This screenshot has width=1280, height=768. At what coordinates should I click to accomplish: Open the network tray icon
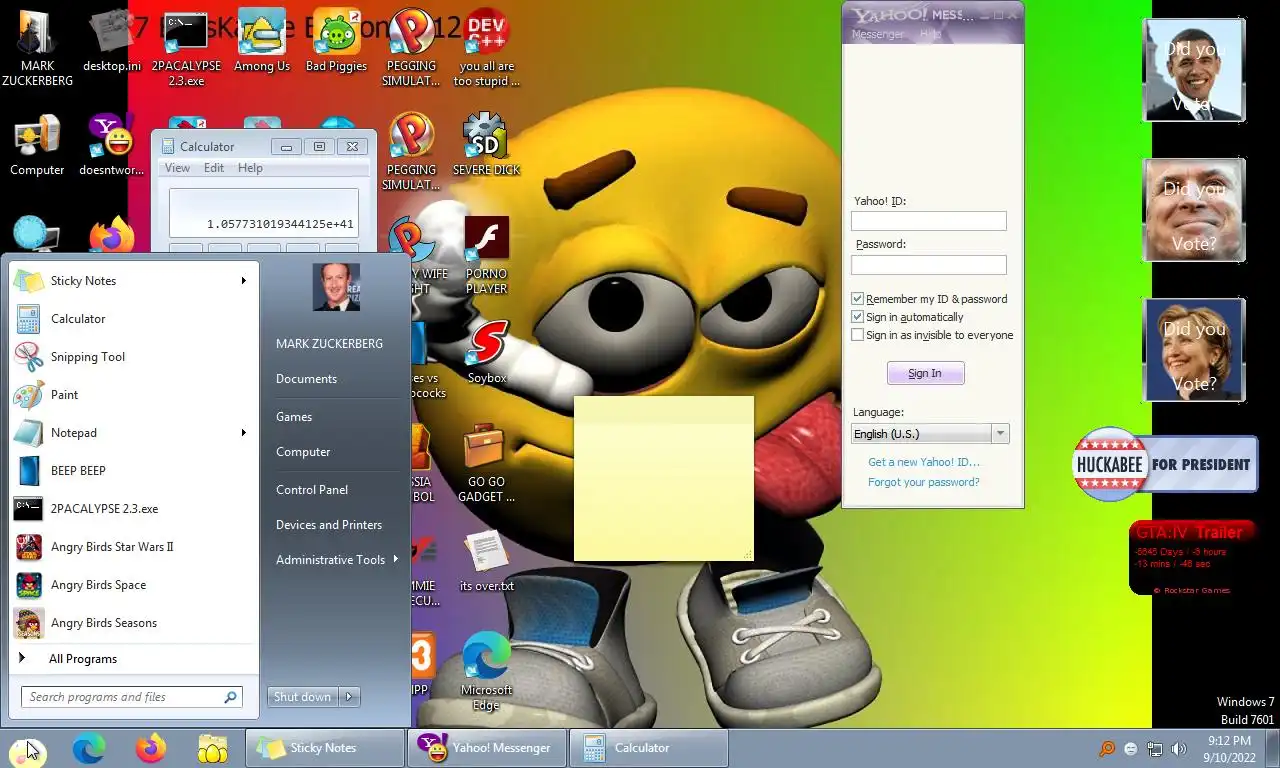(1155, 749)
